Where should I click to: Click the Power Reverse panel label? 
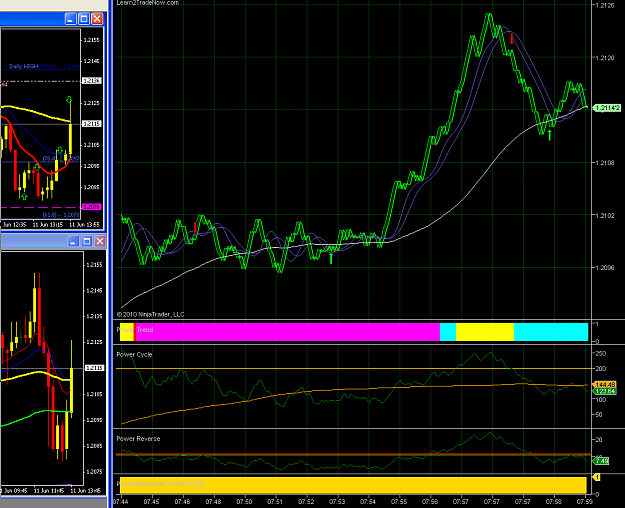pyautogui.click(x=138, y=439)
